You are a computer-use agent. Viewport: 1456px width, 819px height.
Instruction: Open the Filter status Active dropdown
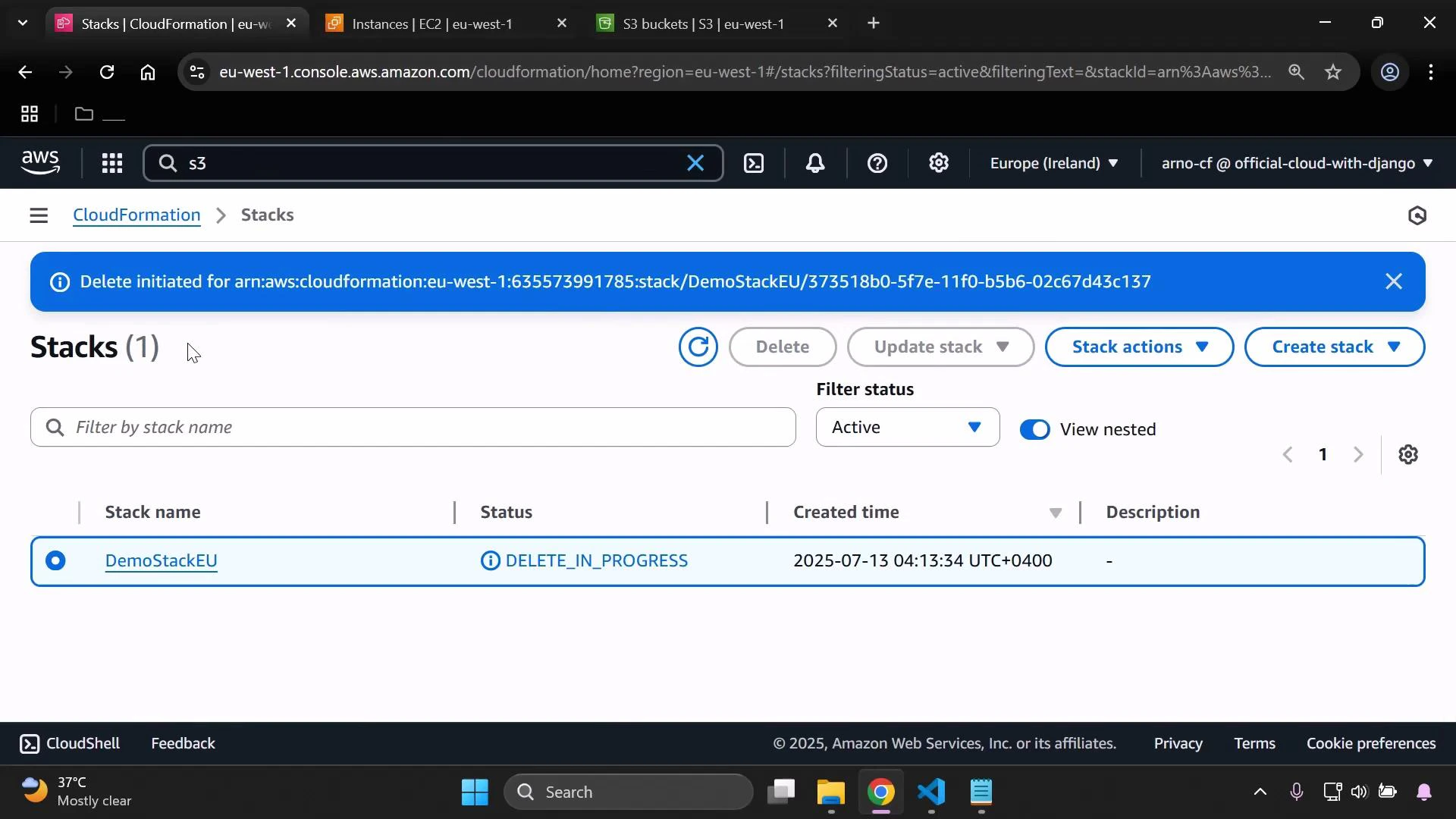coord(907,427)
